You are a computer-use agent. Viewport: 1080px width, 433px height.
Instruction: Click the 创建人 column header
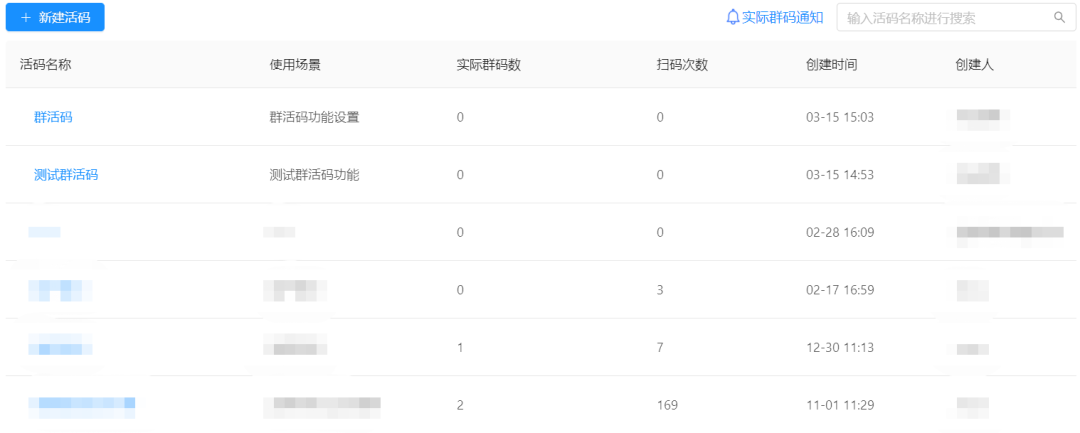[974, 65]
